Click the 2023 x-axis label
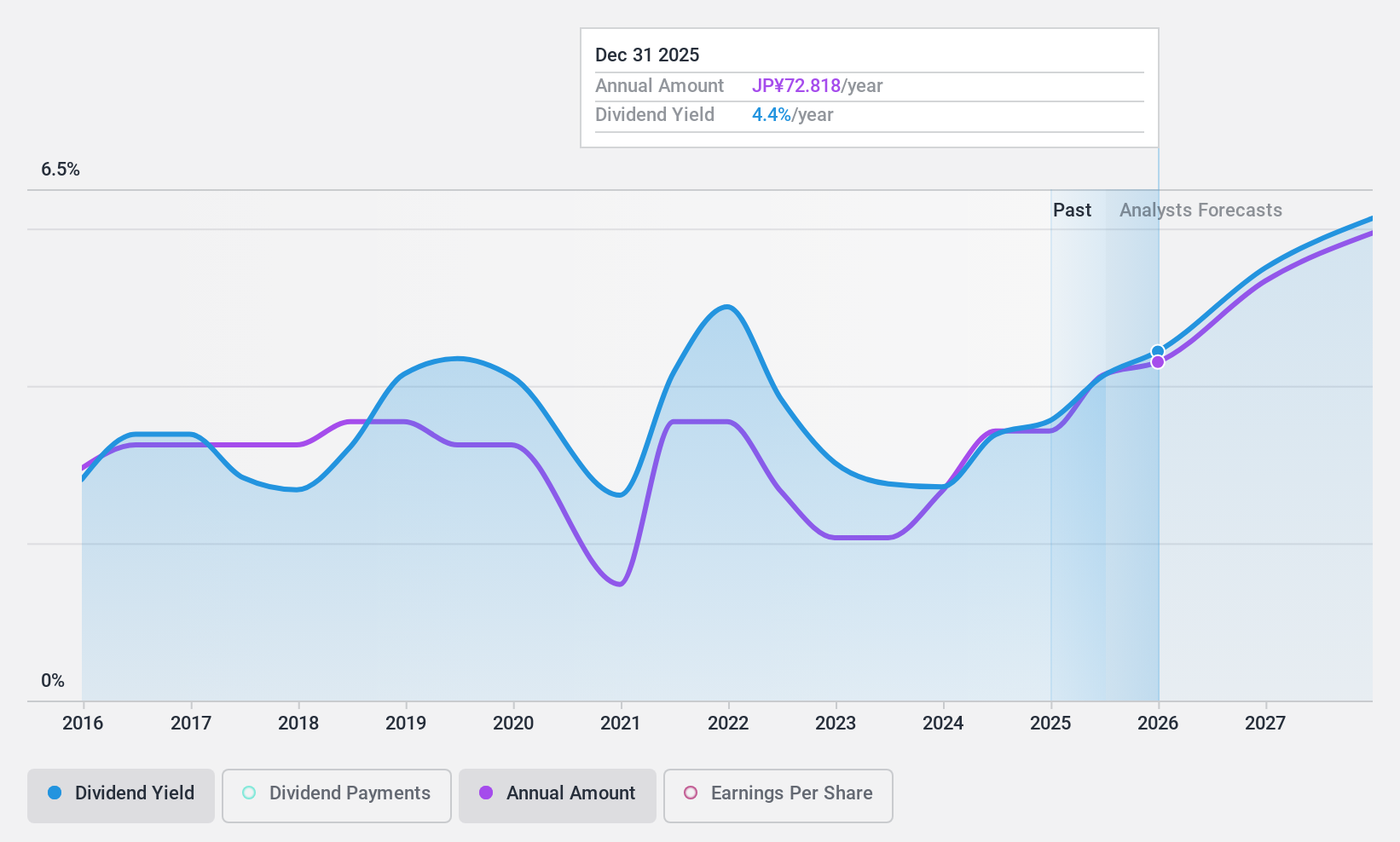 [836, 724]
